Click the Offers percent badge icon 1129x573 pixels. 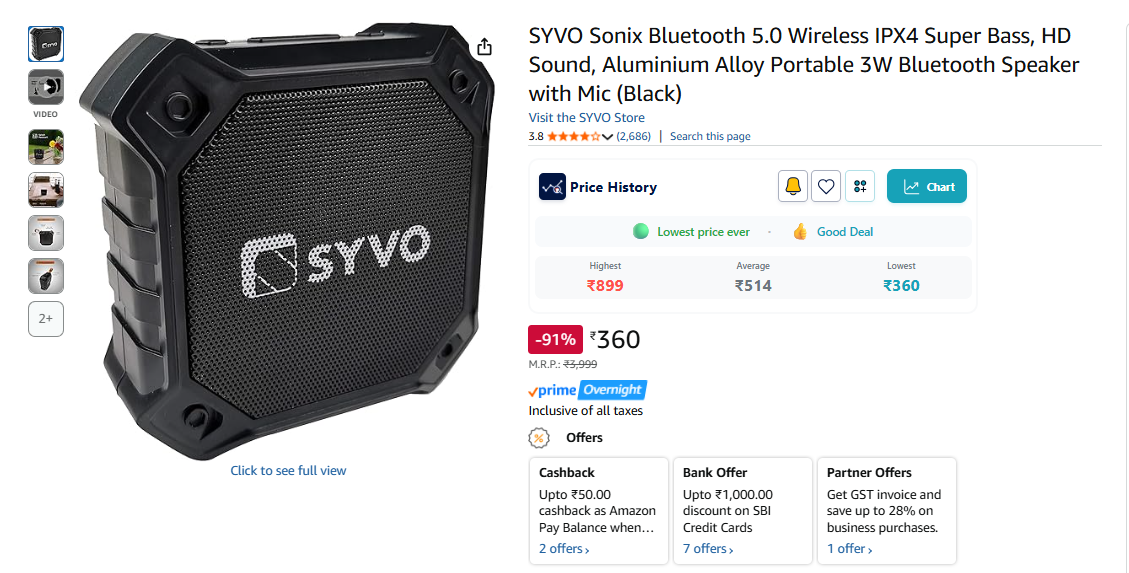[x=539, y=438]
